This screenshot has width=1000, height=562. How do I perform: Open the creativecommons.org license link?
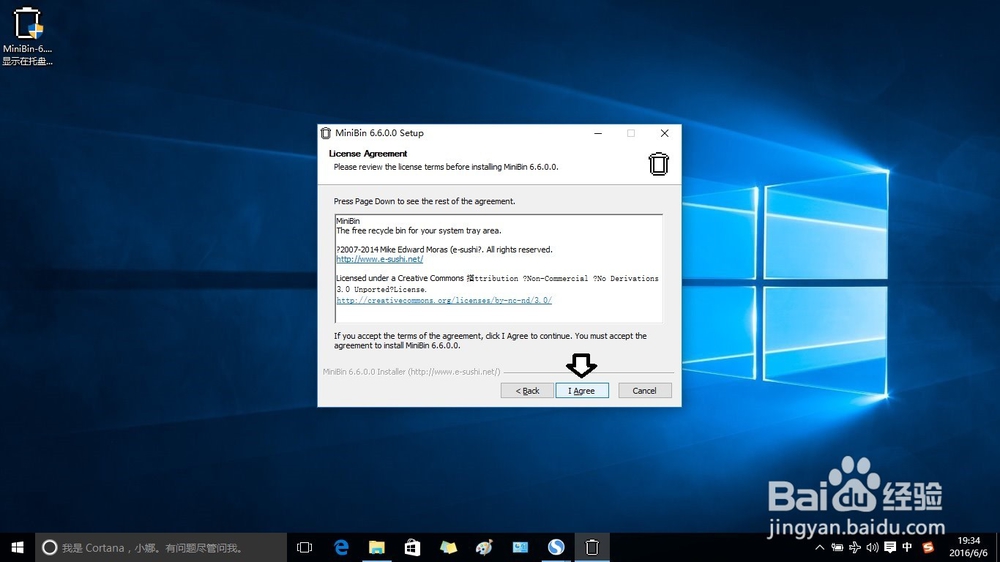click(x=444, y=300)
